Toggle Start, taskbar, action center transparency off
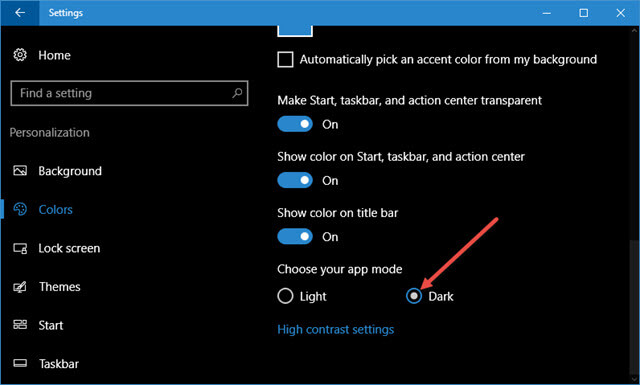This screenshot has width=640, height=385. click(295, 124)
